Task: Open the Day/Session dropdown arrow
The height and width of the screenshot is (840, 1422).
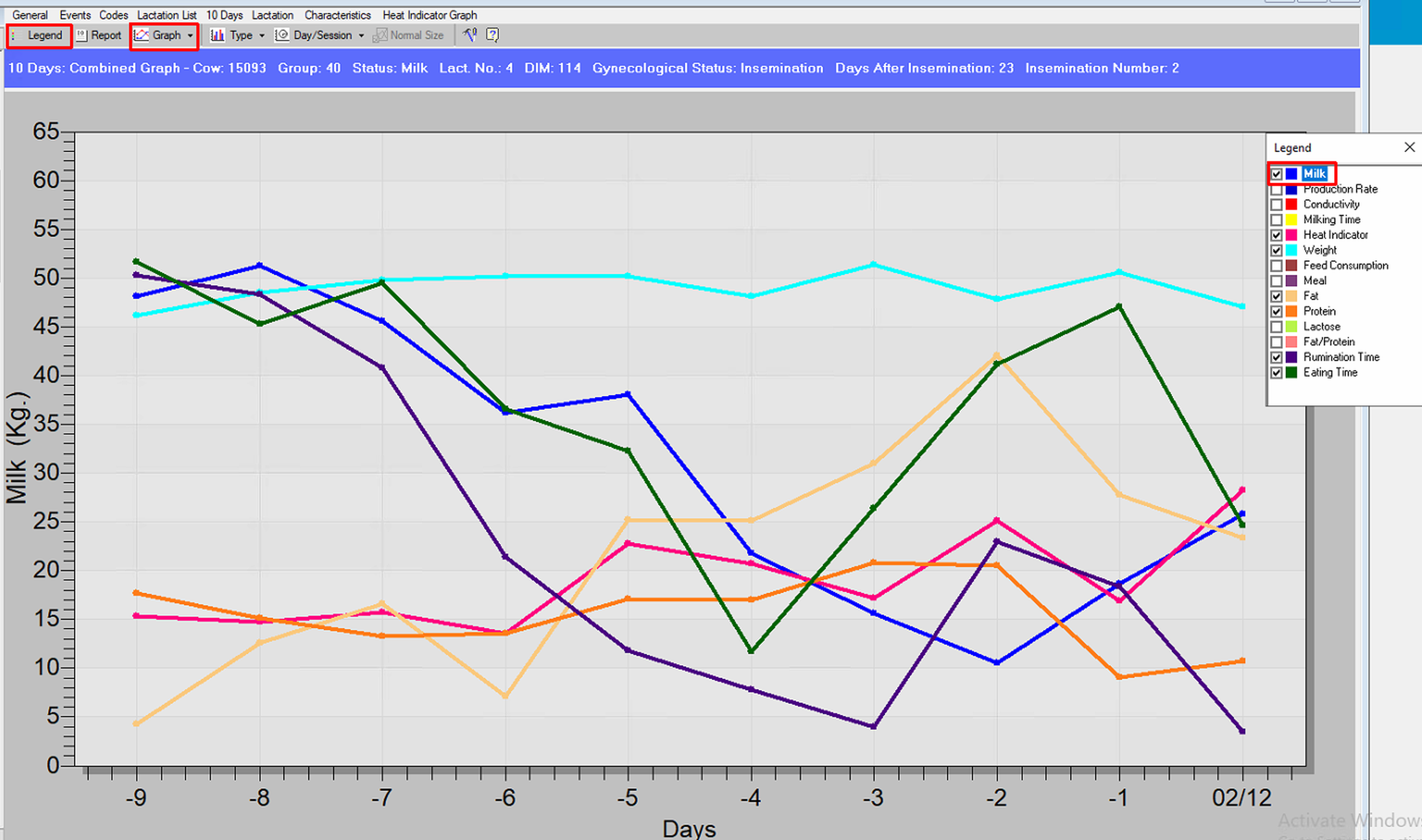Action: pyautogui.click(x=361, y=36)
